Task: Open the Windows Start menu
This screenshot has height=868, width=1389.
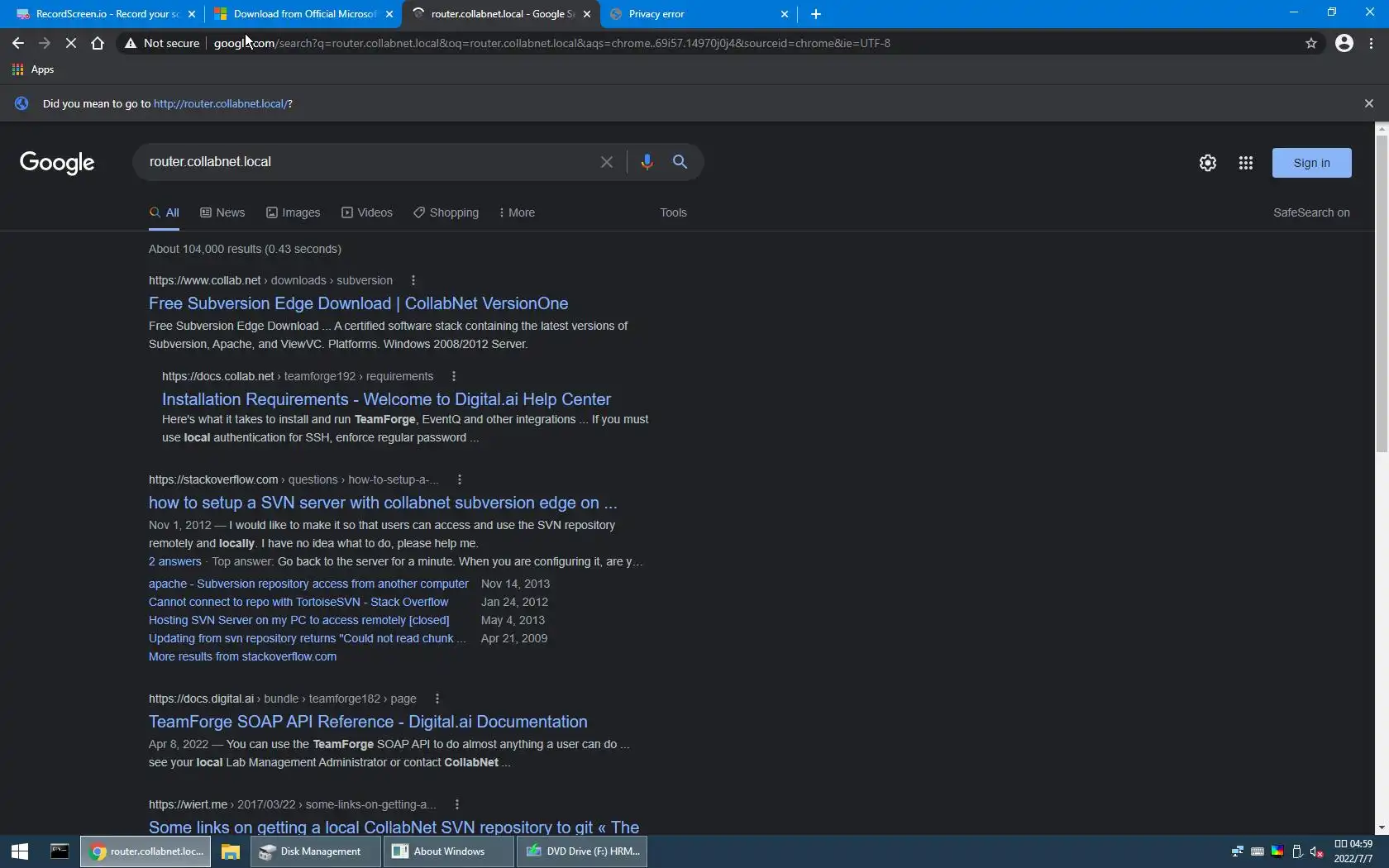Action: (x=20, y=851)
